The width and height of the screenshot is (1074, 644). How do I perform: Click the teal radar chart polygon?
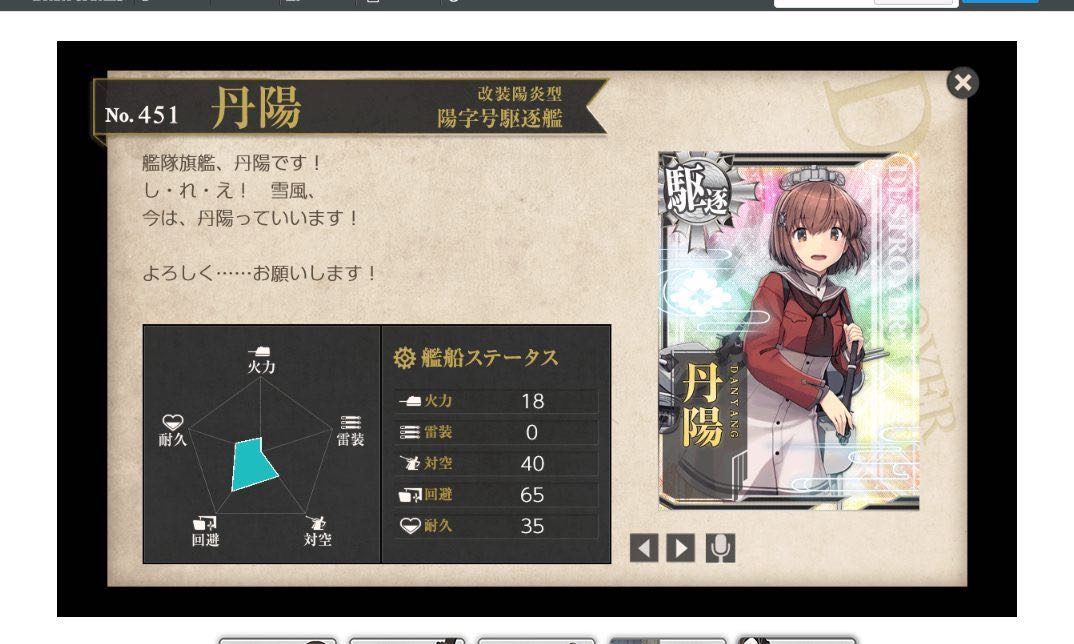(253, 464)
